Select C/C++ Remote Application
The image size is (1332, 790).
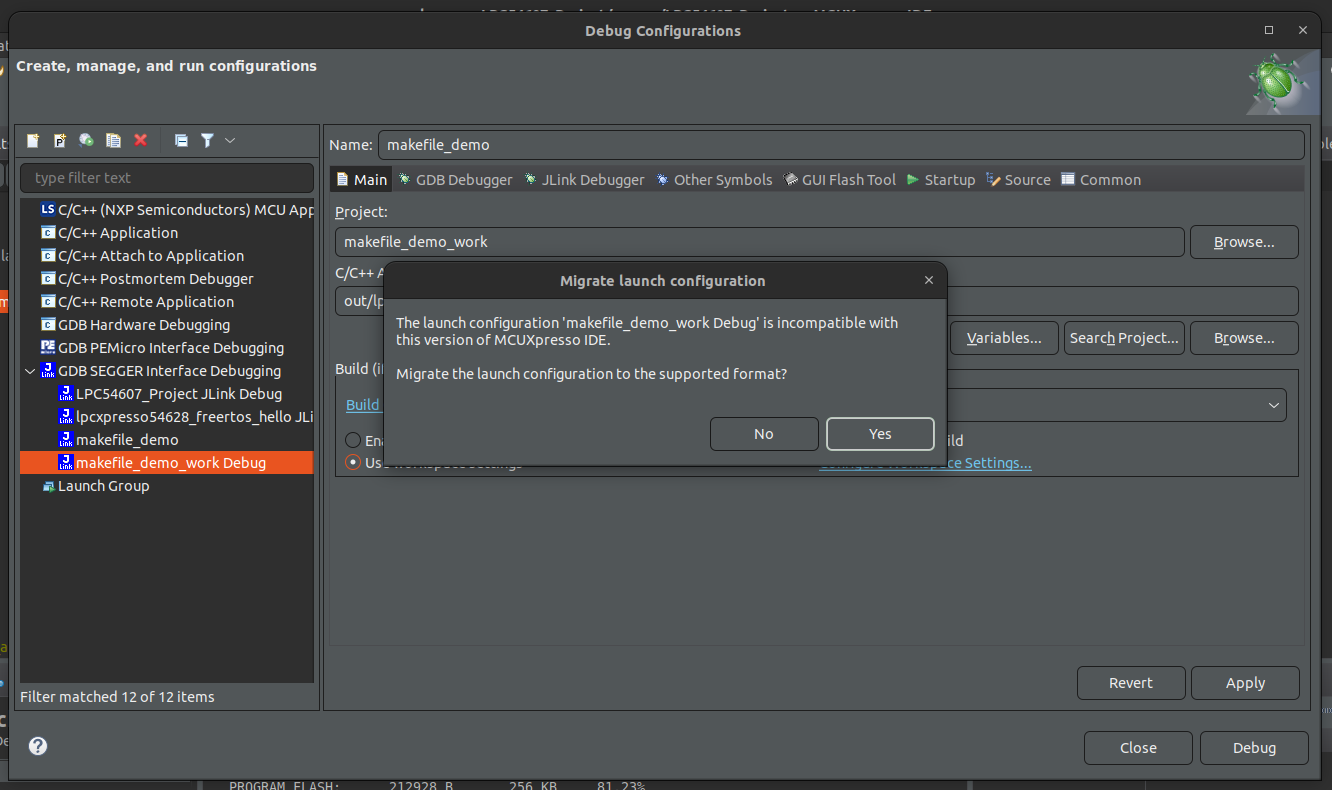(x=138, y=302)
